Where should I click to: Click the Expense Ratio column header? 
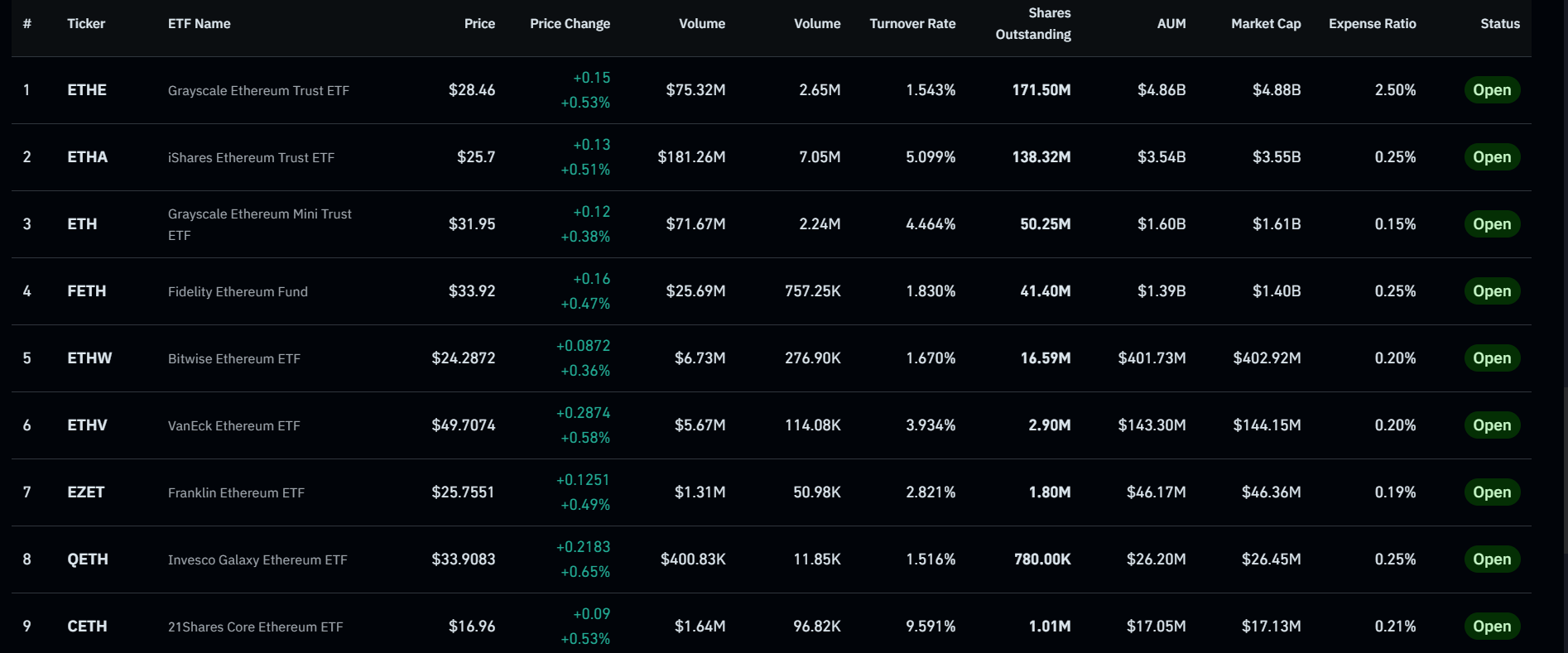1373,24
